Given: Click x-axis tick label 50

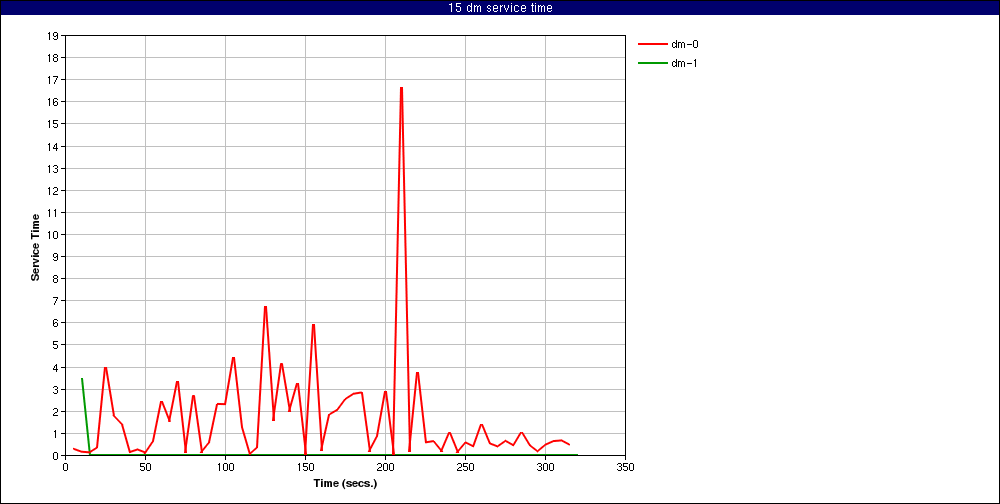Looking at the screenshot, I should 145,467.
